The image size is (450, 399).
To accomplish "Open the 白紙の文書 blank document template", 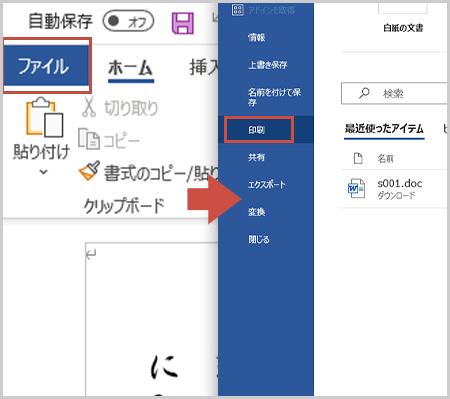I will pyautogui.click(x=403, y=28).
